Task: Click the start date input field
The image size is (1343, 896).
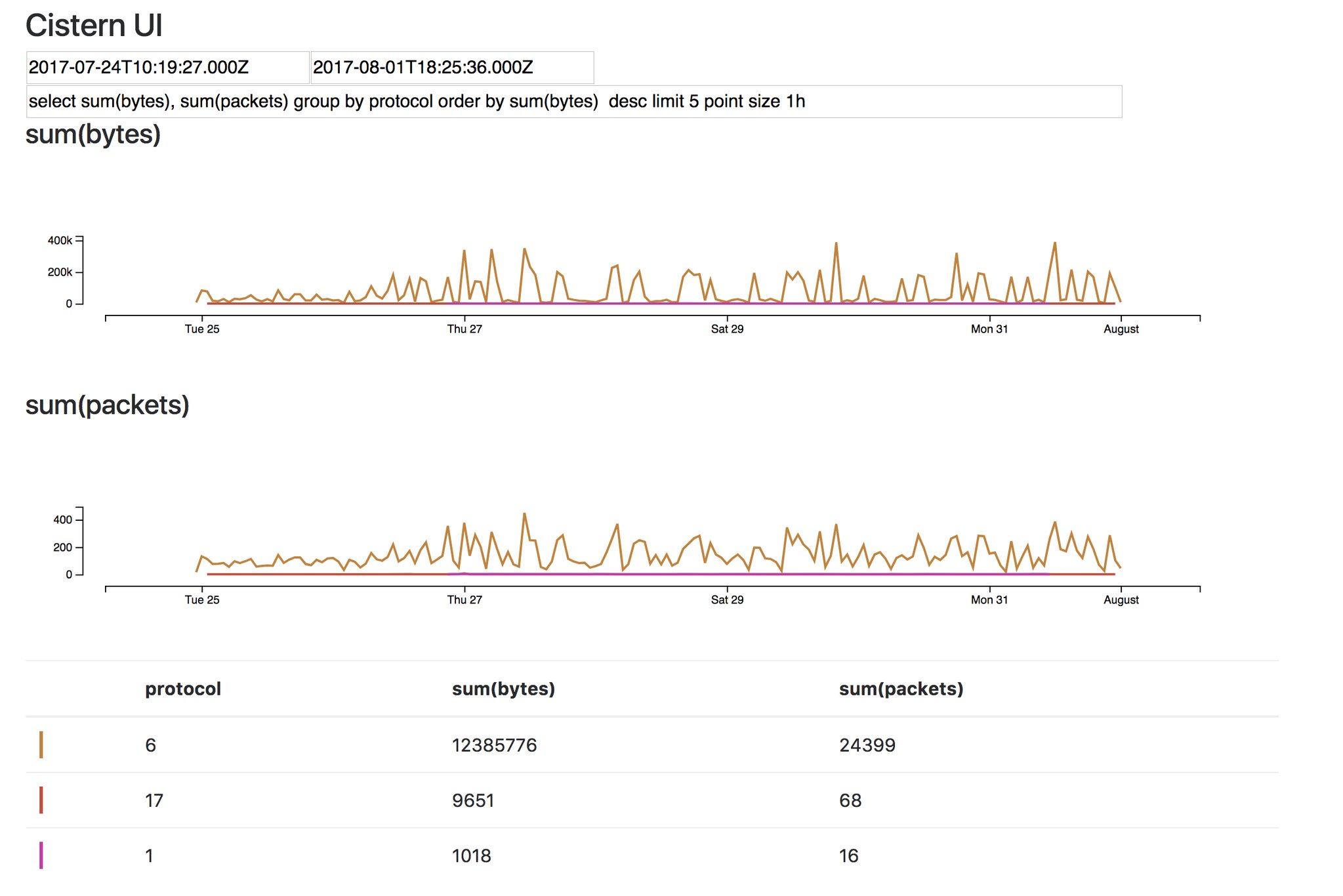Action: (x=167, y=68)
